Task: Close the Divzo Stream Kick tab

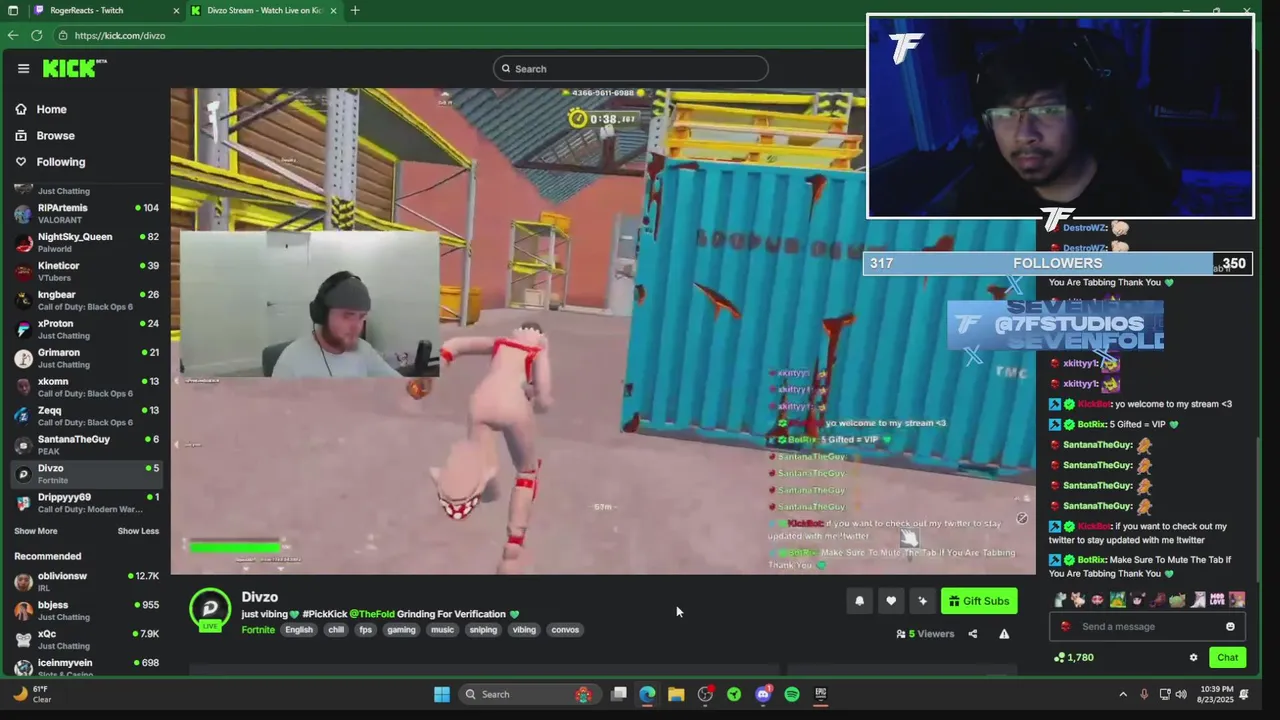Action: (333, 10)
